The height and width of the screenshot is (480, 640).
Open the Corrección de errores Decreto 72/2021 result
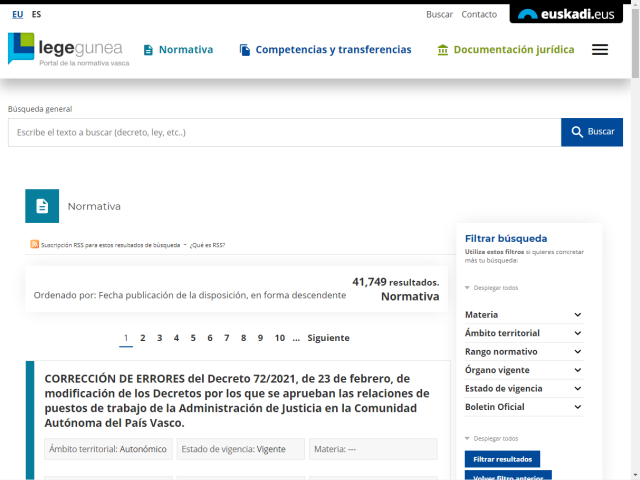tap(237, 400)
